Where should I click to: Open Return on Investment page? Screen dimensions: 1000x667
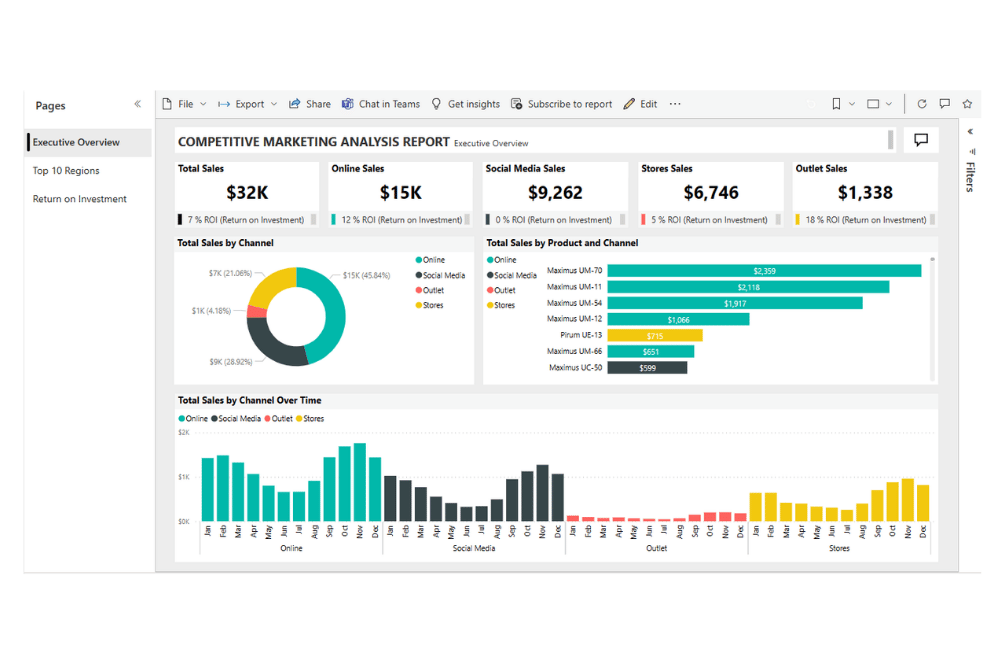pyautogui.click(x=79, y=199)
